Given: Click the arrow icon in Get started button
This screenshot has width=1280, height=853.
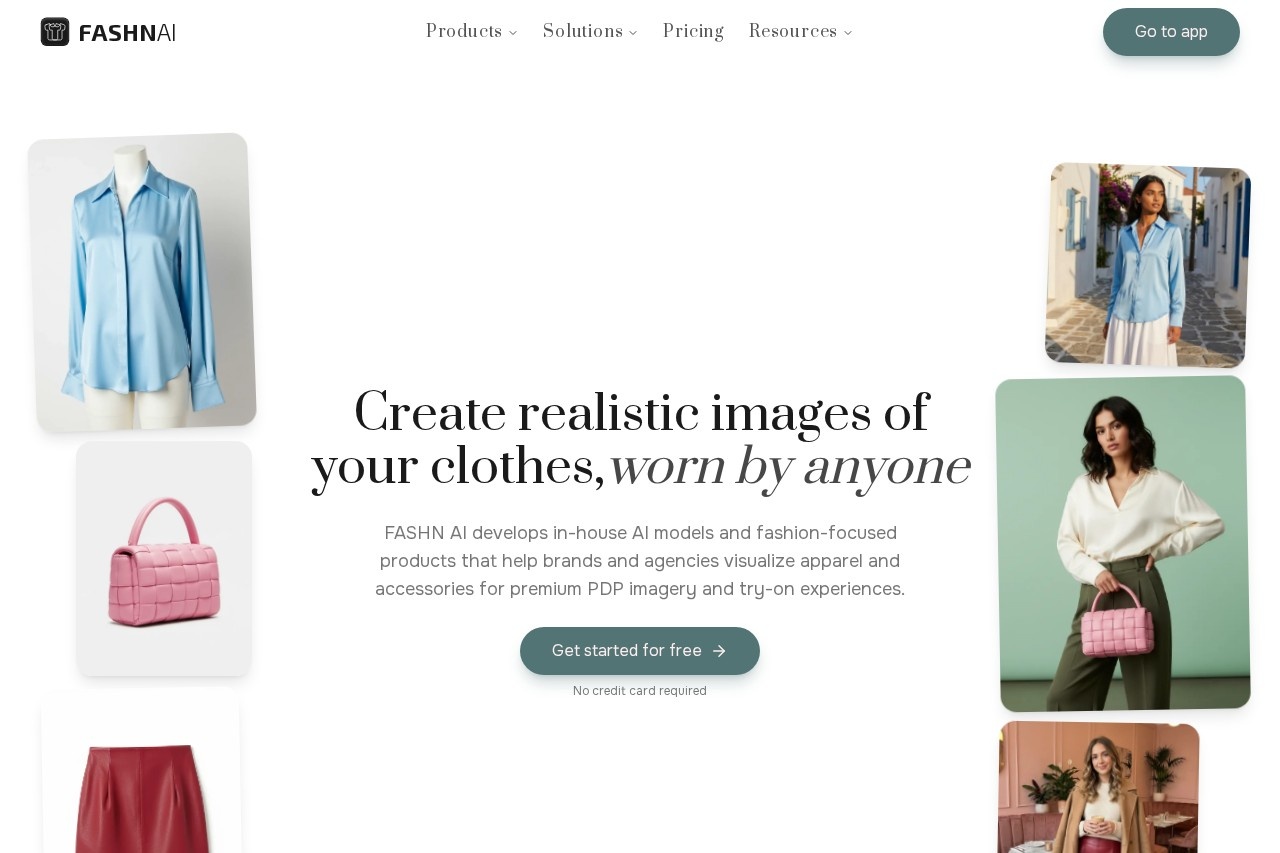Looking at the screenshot, I should [x=719, y=651].
